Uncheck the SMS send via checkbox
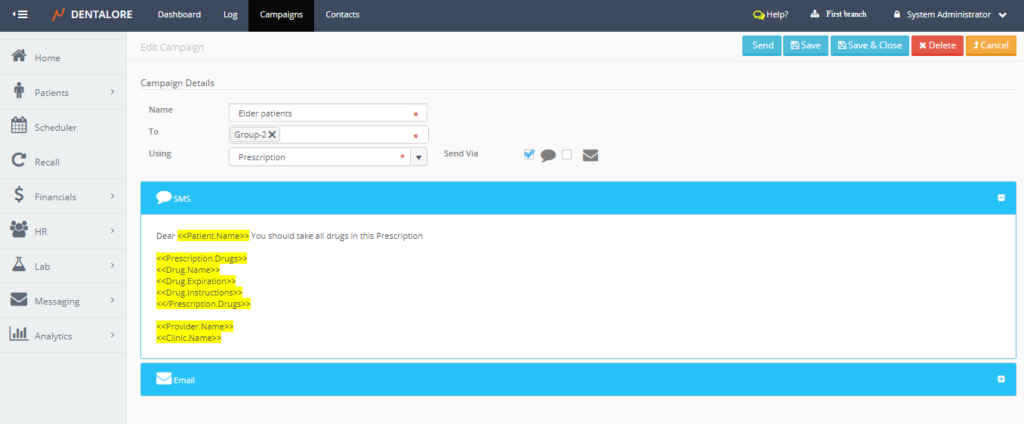This screenshot has width=1024, height=424. [529, 154]
